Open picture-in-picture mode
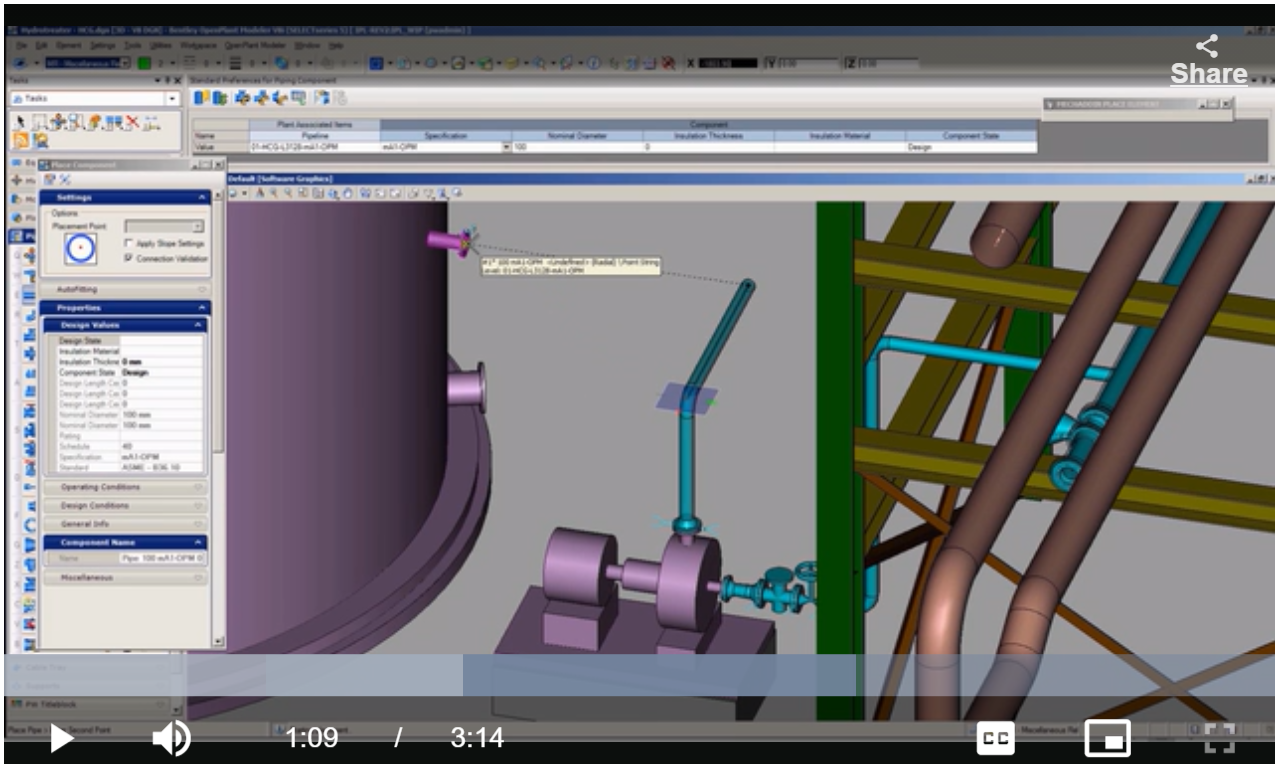Screen dimensions: 1280x773 coord(1107,739)
